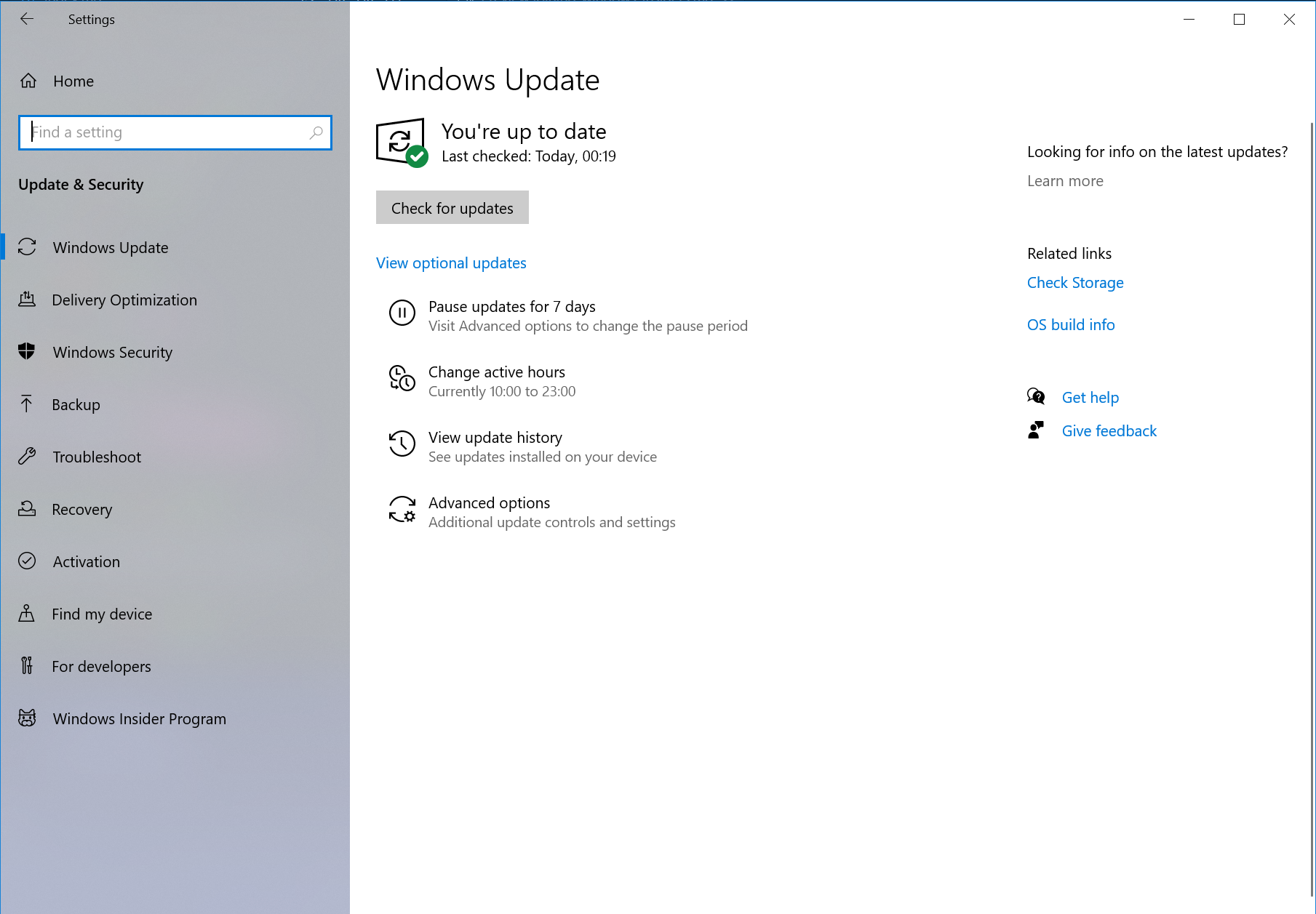The width and height of the screenshot is (1316, 914).
Task: Click the search magnifier icon
Action: [316, 132]
